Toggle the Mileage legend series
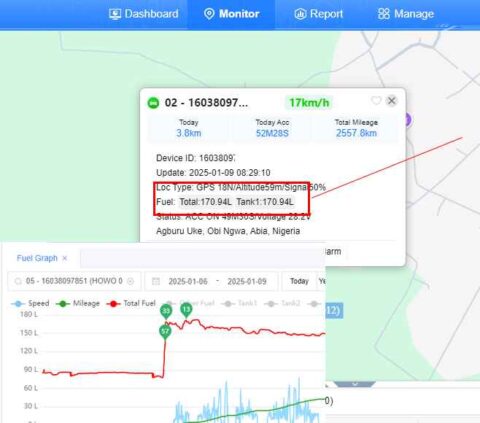The height and width of the screenshot is (423, 480). click(78, 303)
